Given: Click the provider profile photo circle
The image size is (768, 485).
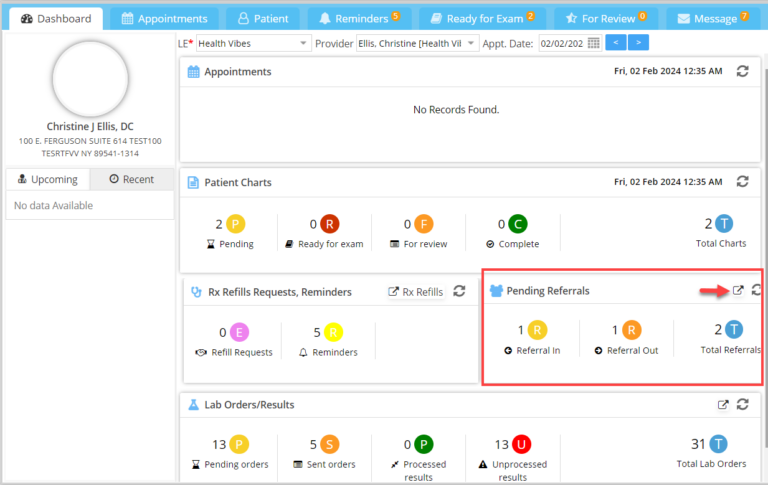Looking at the screenshot, I should click(90, 78).
